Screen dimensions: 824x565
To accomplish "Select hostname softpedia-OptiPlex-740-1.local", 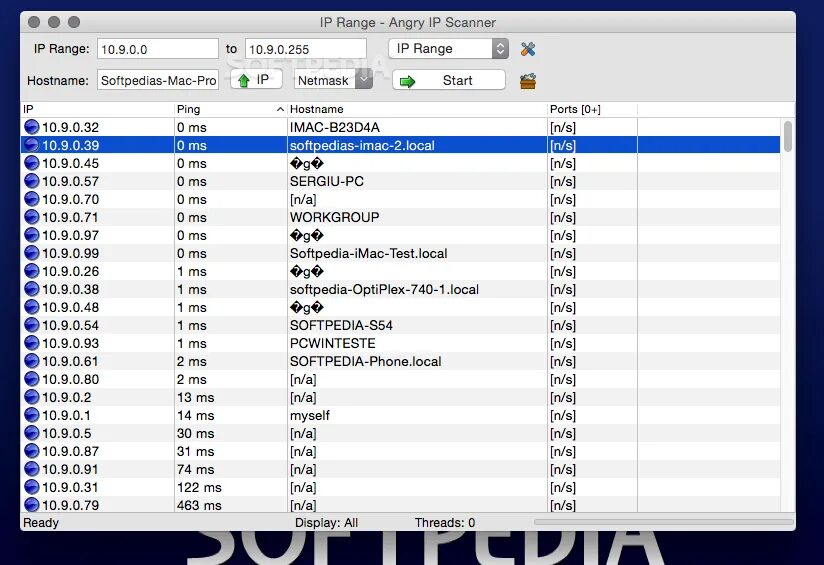I will [384, 289].
